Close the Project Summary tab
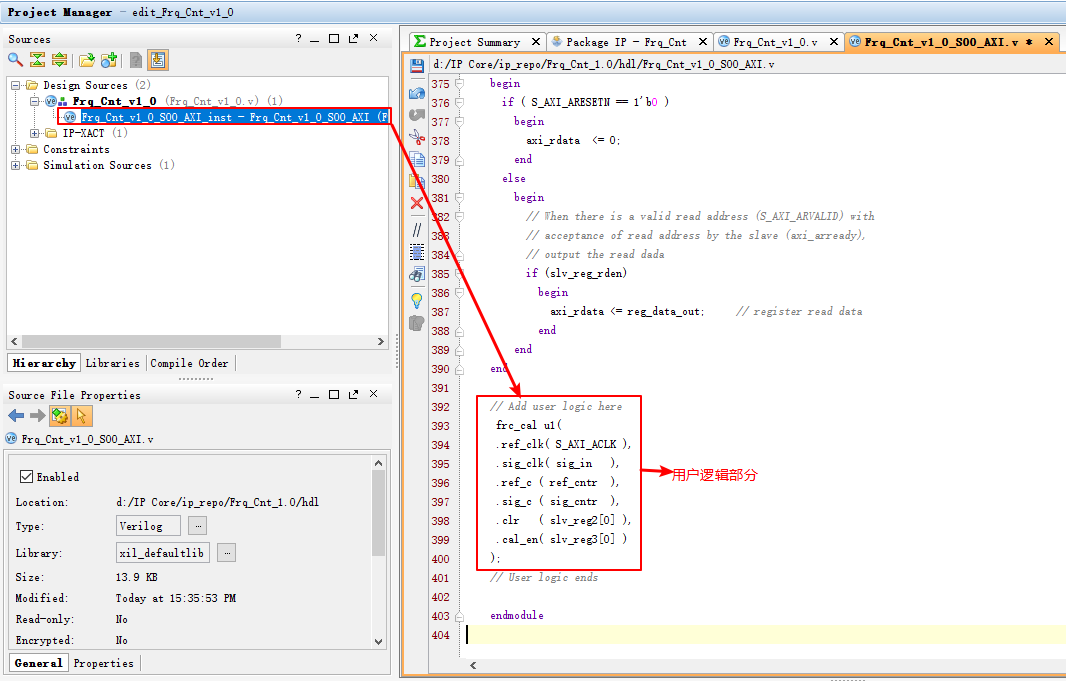 click(x=536, y=42)
